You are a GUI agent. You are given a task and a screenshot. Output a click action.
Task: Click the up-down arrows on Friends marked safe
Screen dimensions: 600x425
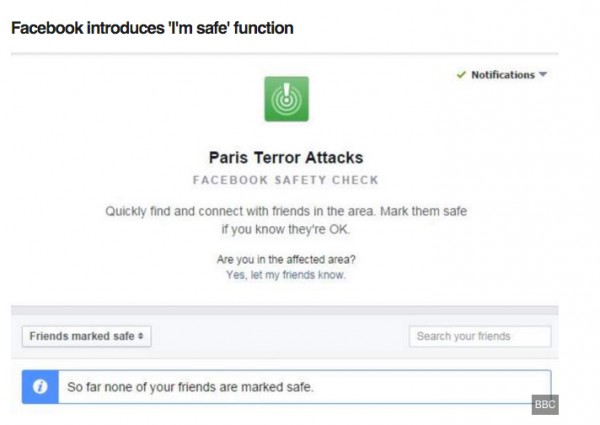coord(141,337)
